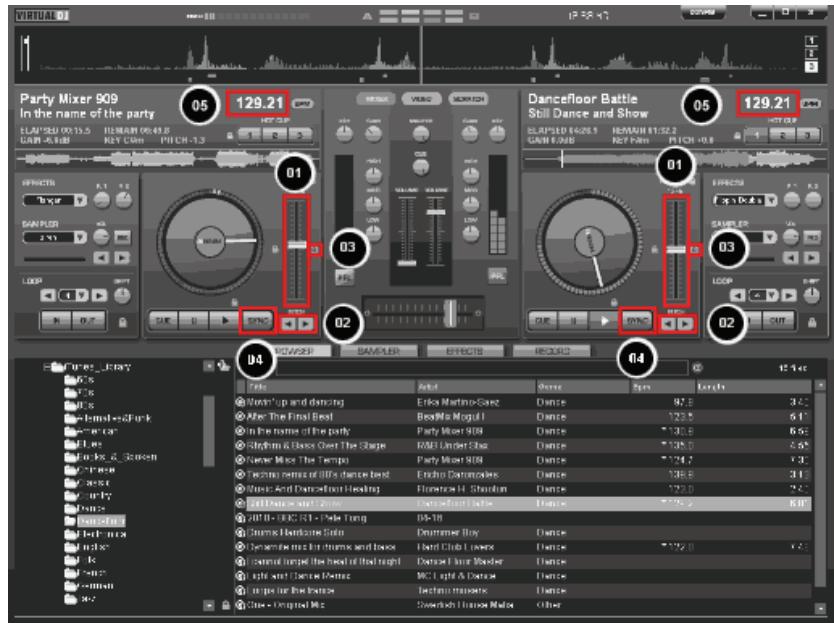The image size is (834, 623).
Task: Toggle the left deck pitch lock icon
Action: [275, 248]
